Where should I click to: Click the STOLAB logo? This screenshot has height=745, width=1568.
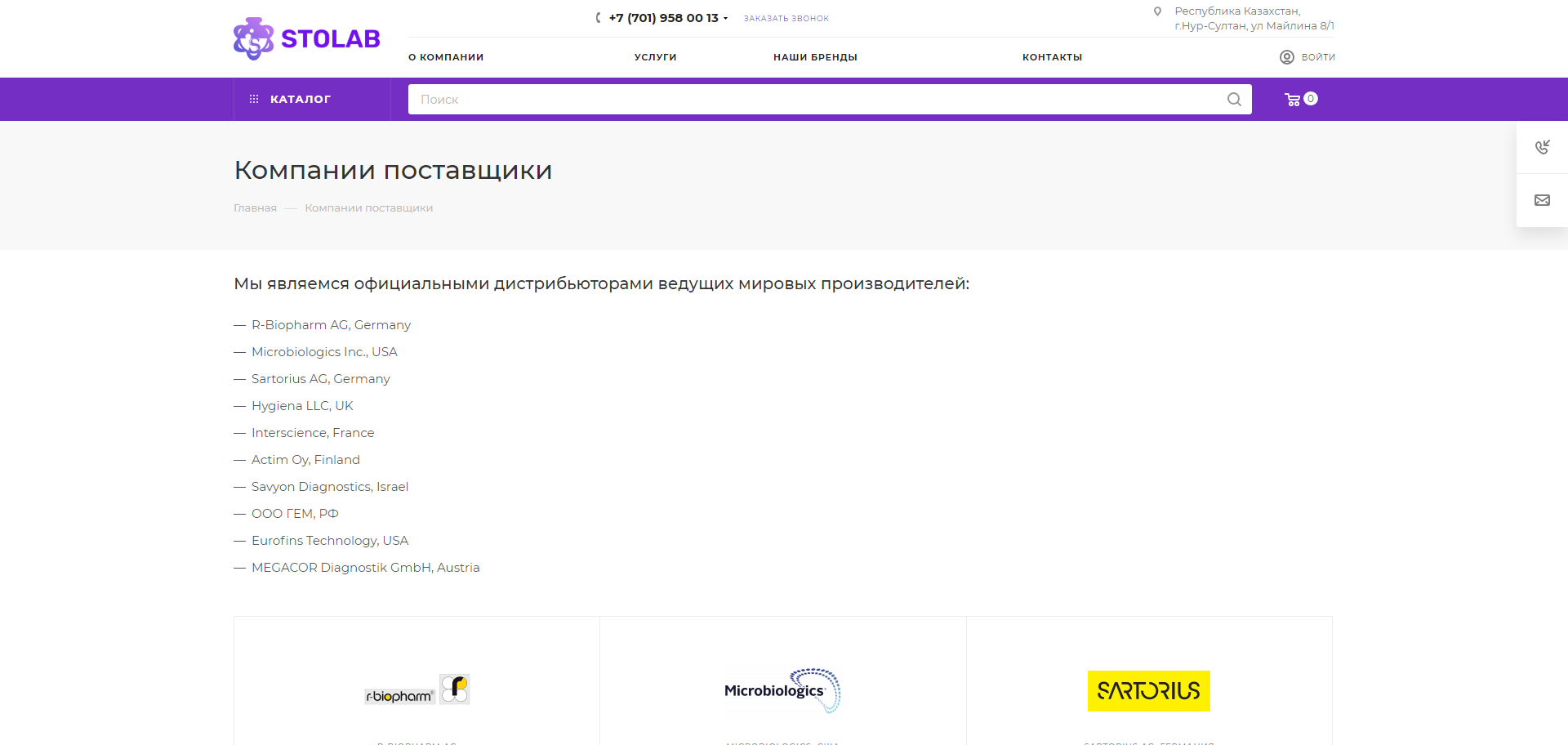pos(307,38)
